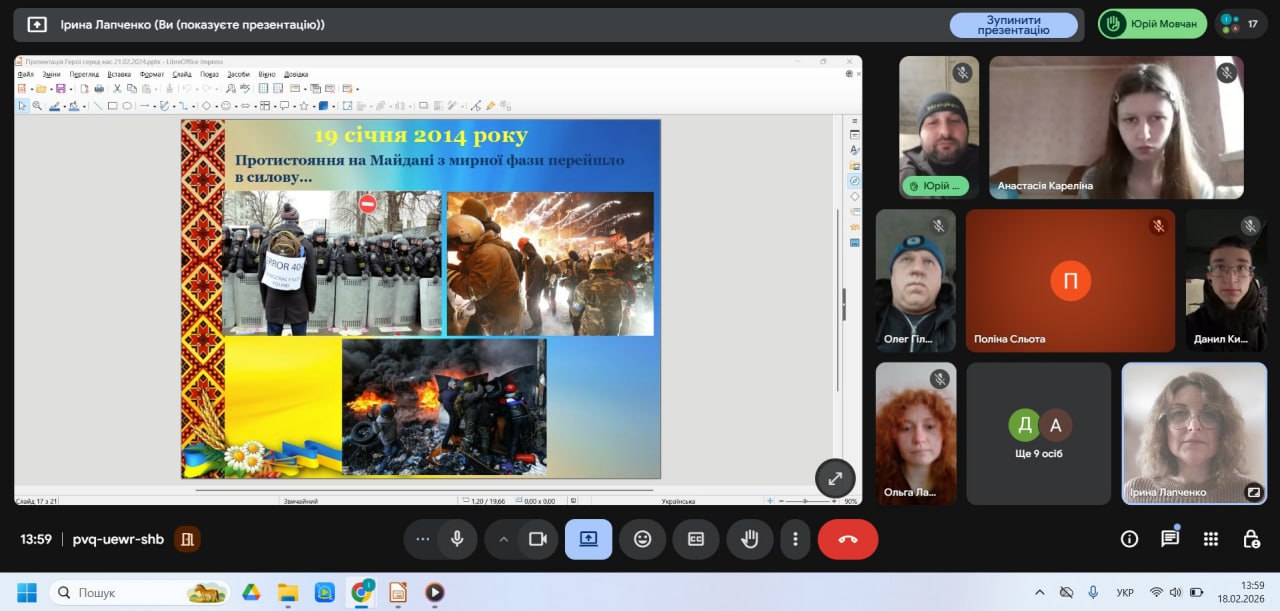Expand camera settings chevron arrow
The height and width of the screenshot is (611, 1280).
(504, 539)
